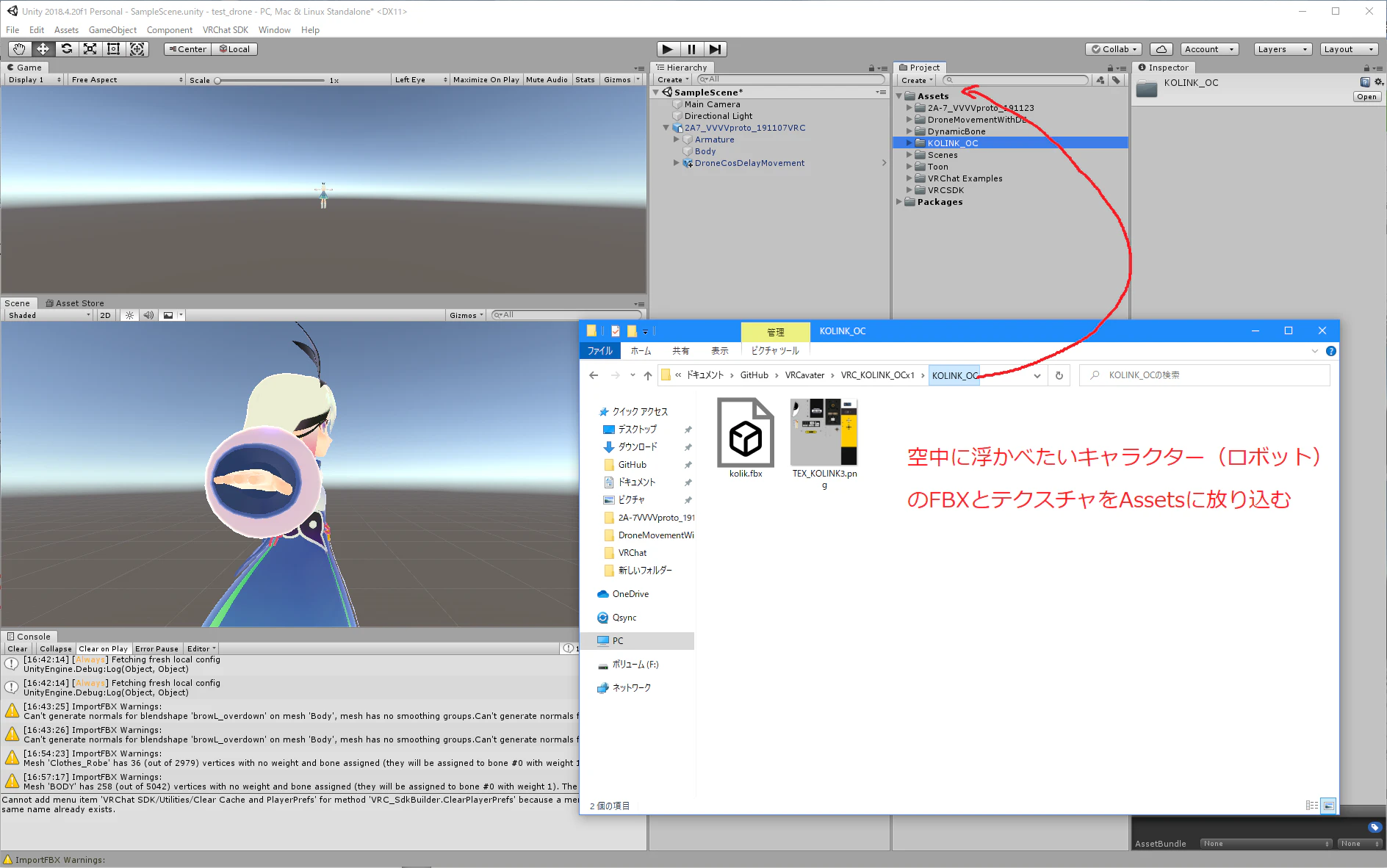Image resolution: width=1387 pixels, height=868 pixels.
Task: Open scene effects image dropdown
Action: click(x=172, y=315)
